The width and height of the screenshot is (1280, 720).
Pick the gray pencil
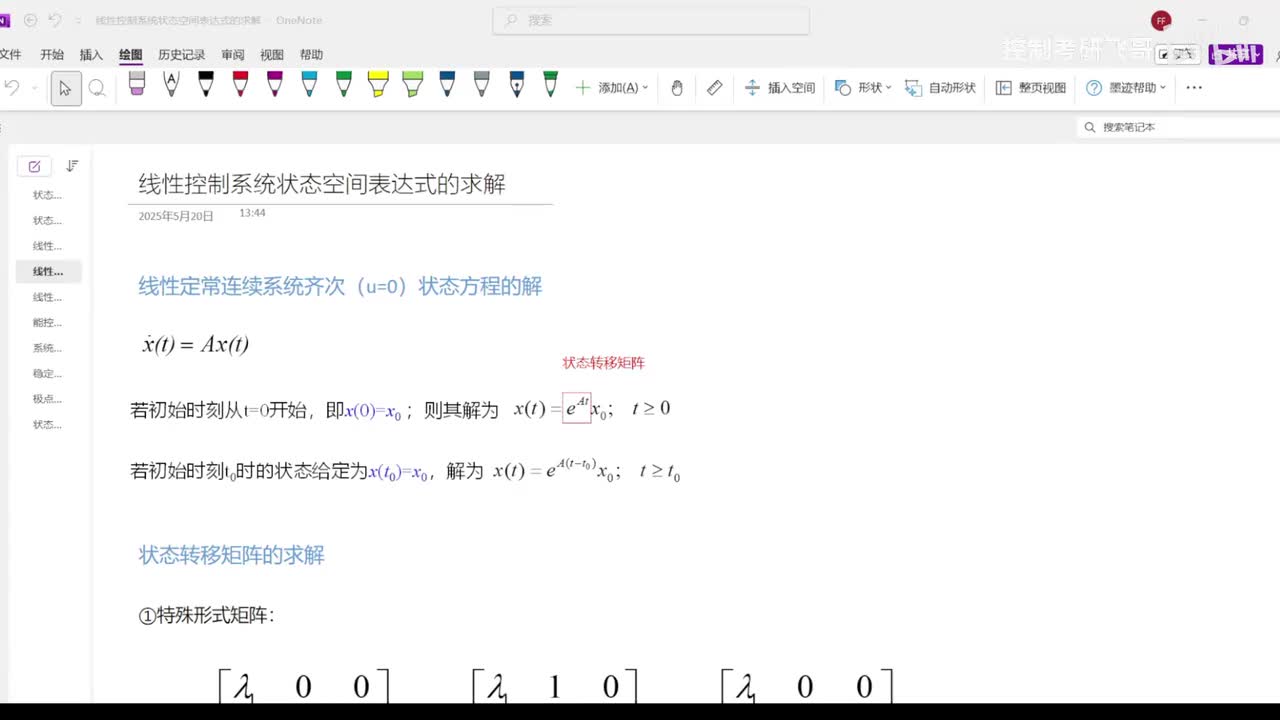coord(481,85)
